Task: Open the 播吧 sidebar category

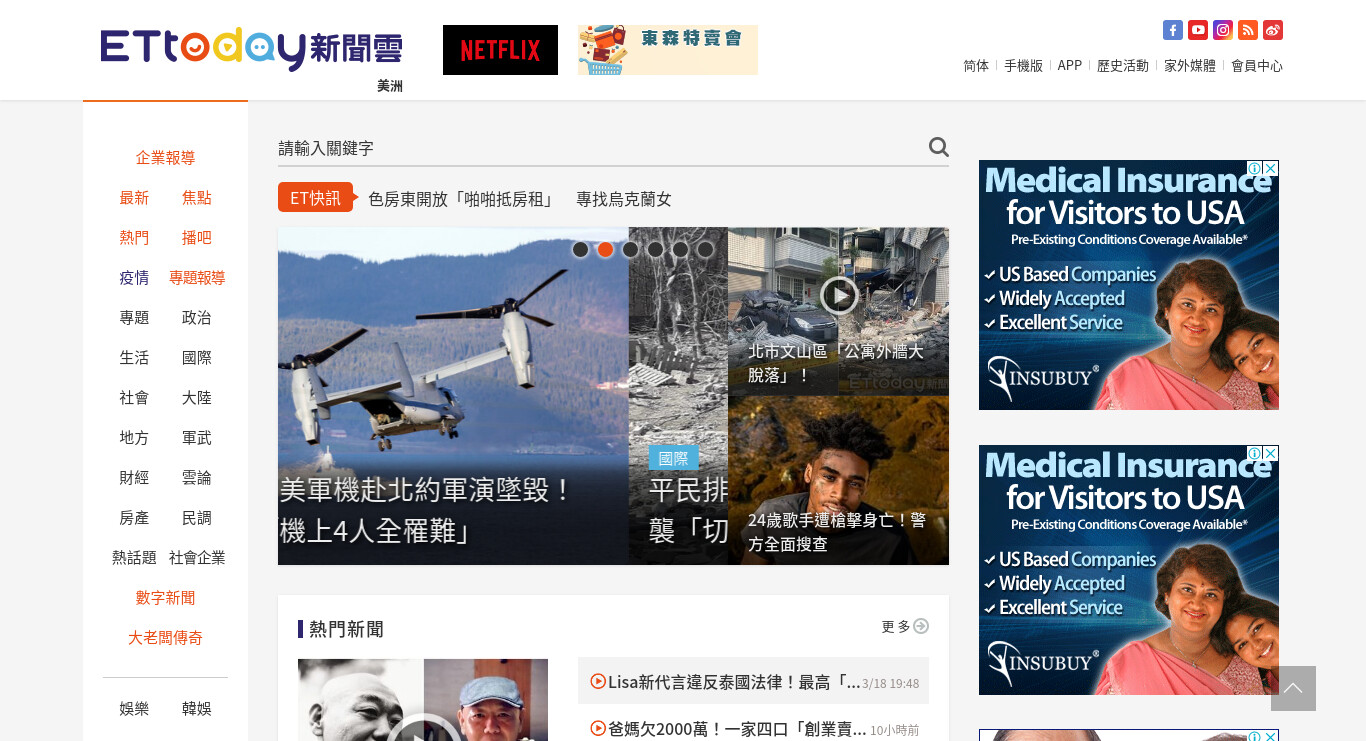Action: (197, 237)
